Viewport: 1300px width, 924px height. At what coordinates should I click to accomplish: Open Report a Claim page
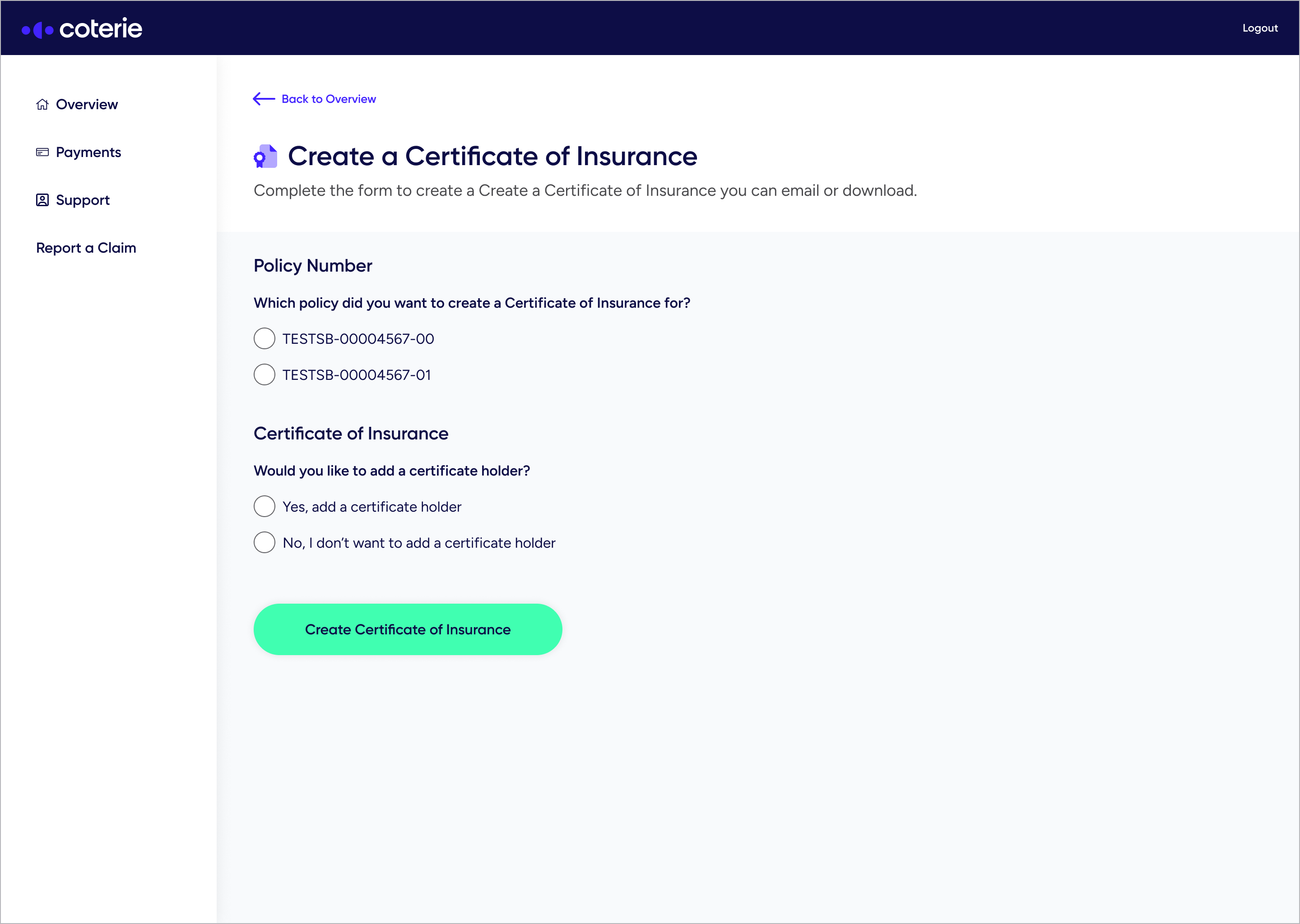[86, 248]
